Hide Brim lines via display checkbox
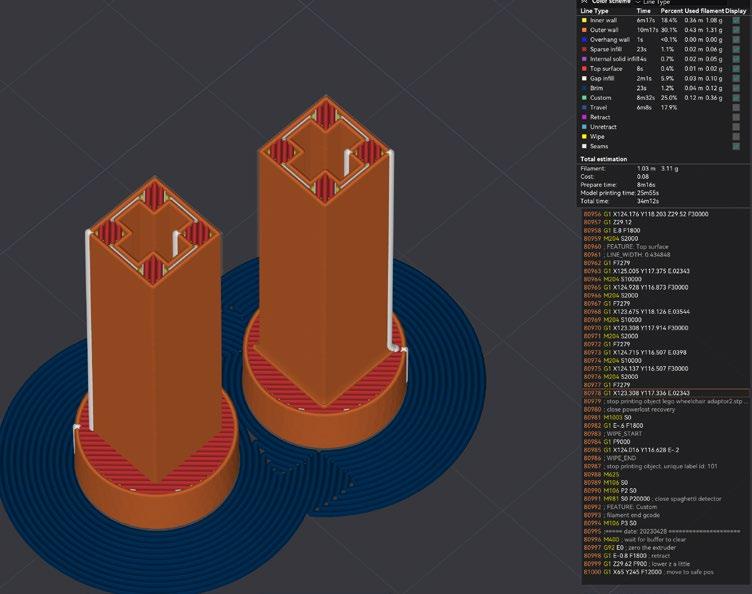The image size is (752, 594). 736,88
